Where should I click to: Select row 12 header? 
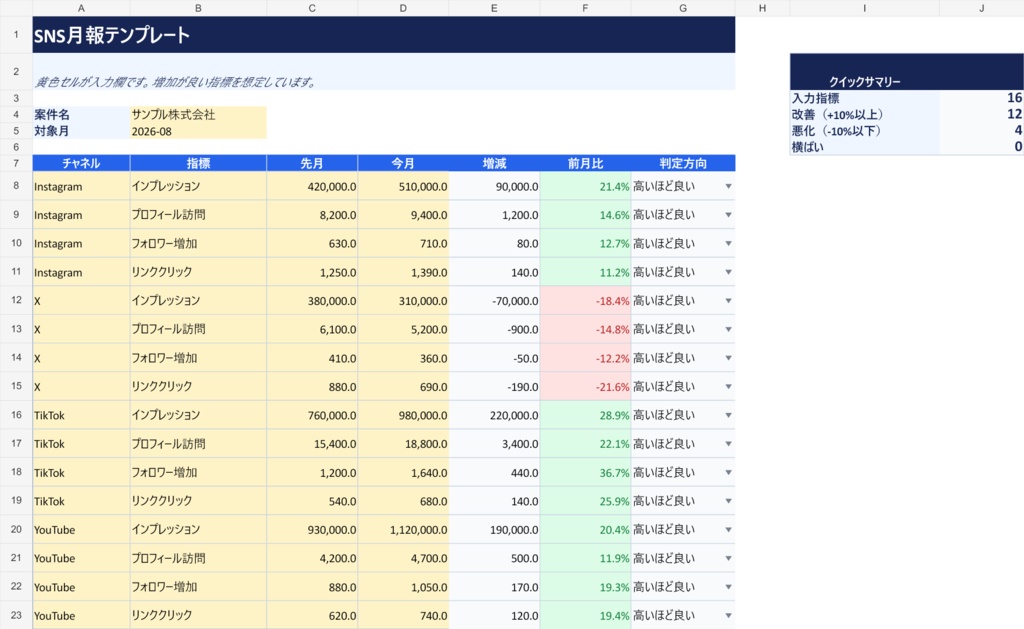pos(16,300)
